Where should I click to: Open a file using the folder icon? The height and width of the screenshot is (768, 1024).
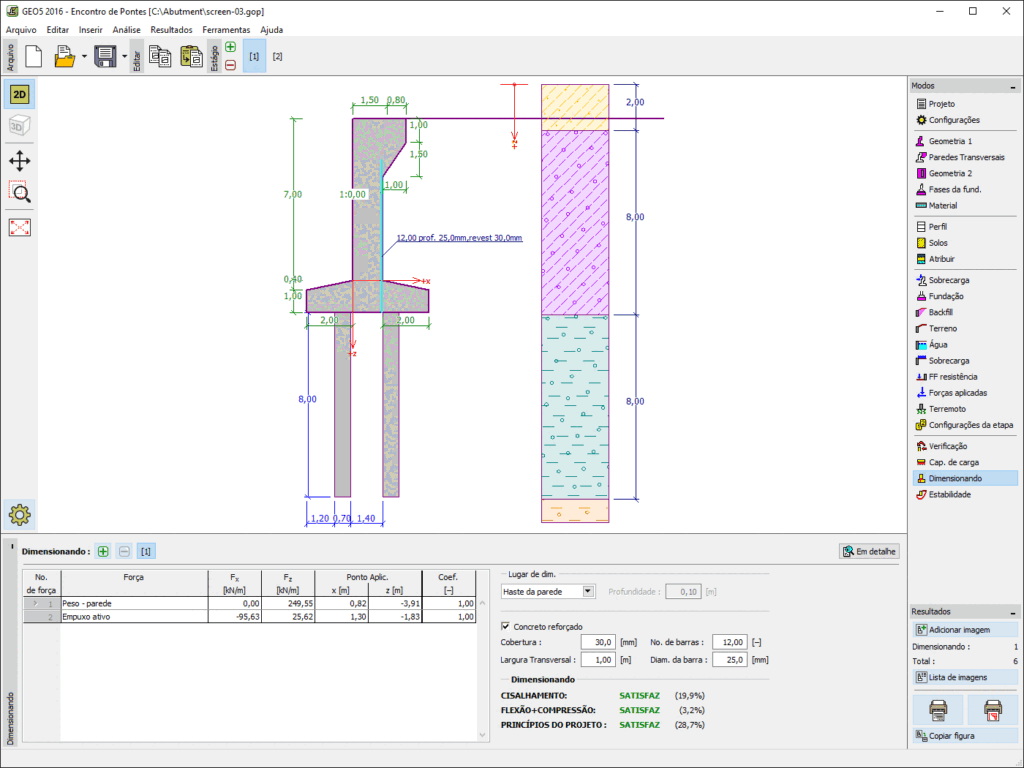click(64, 56)
